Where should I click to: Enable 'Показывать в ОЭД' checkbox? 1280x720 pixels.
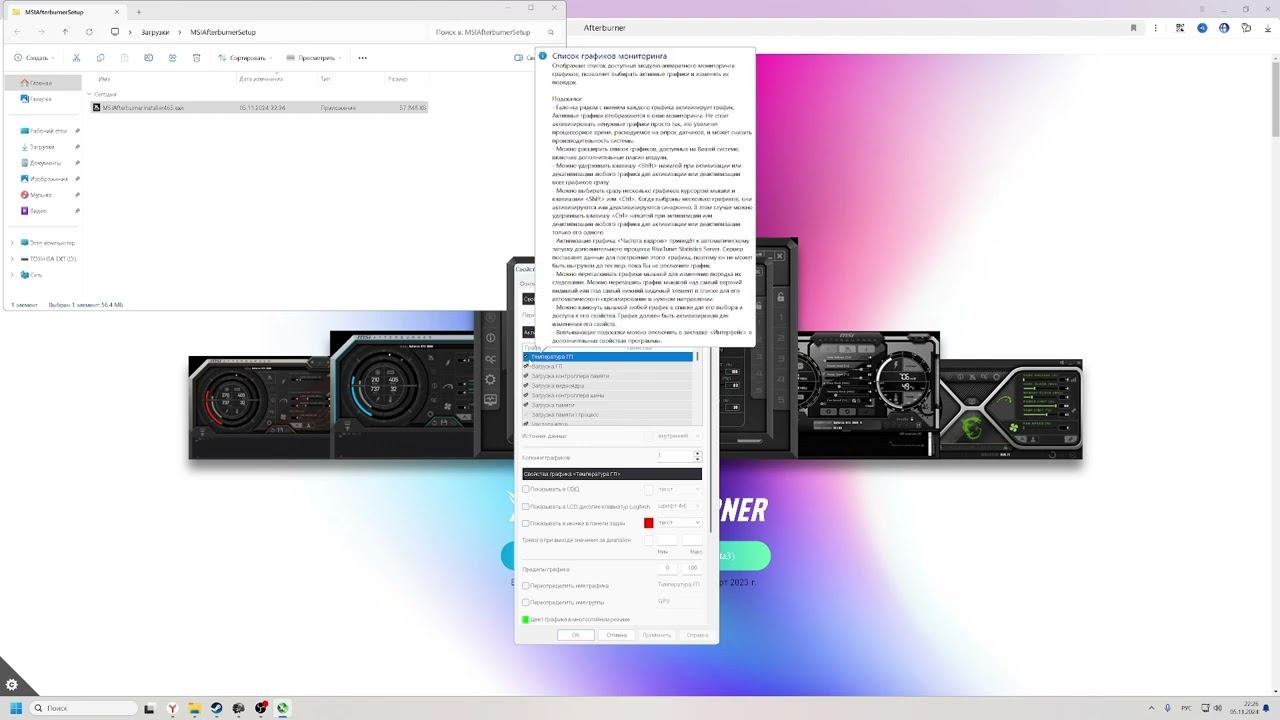click(526, 489)
